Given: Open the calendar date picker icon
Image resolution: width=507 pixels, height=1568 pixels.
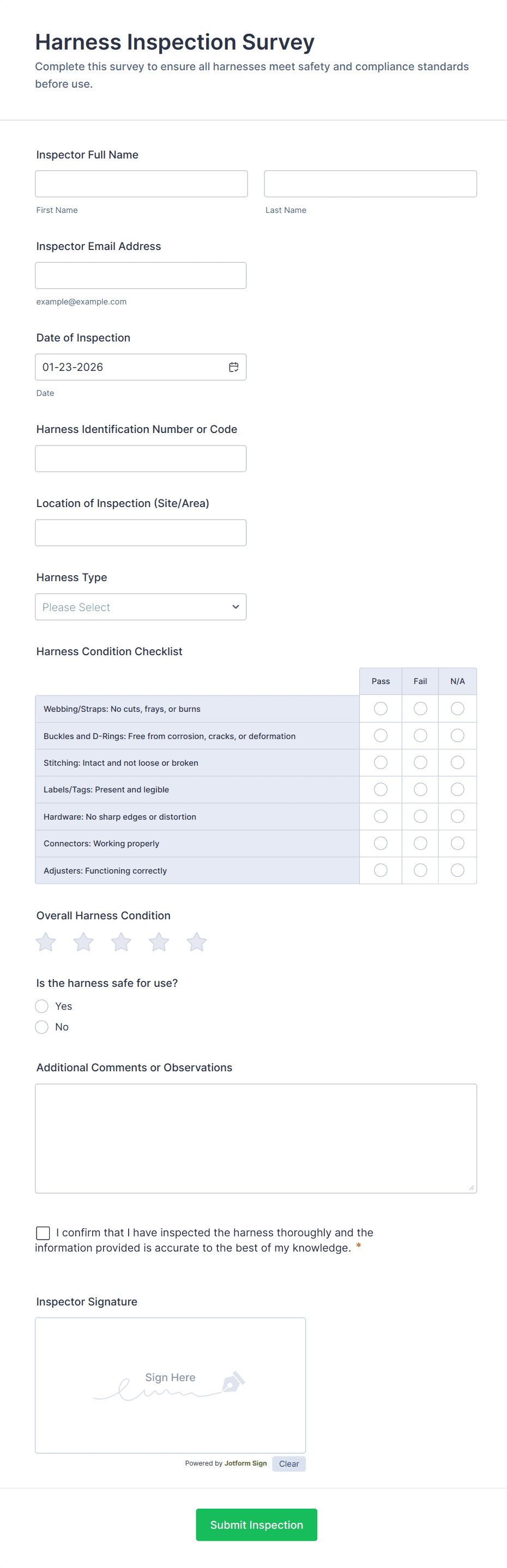Looking at the screenshot, I should point(233,367).
